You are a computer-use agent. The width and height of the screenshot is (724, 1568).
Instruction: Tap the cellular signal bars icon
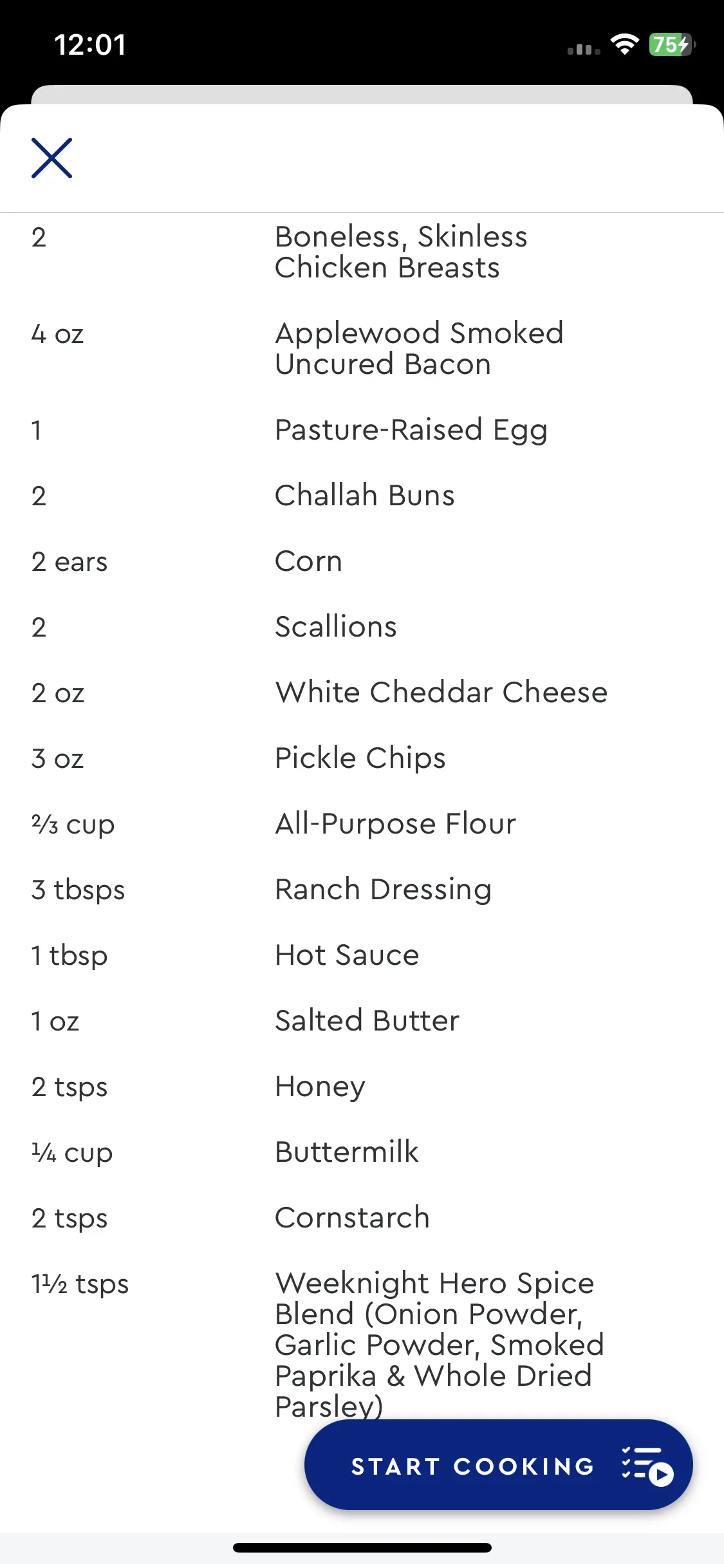[584, 49]
